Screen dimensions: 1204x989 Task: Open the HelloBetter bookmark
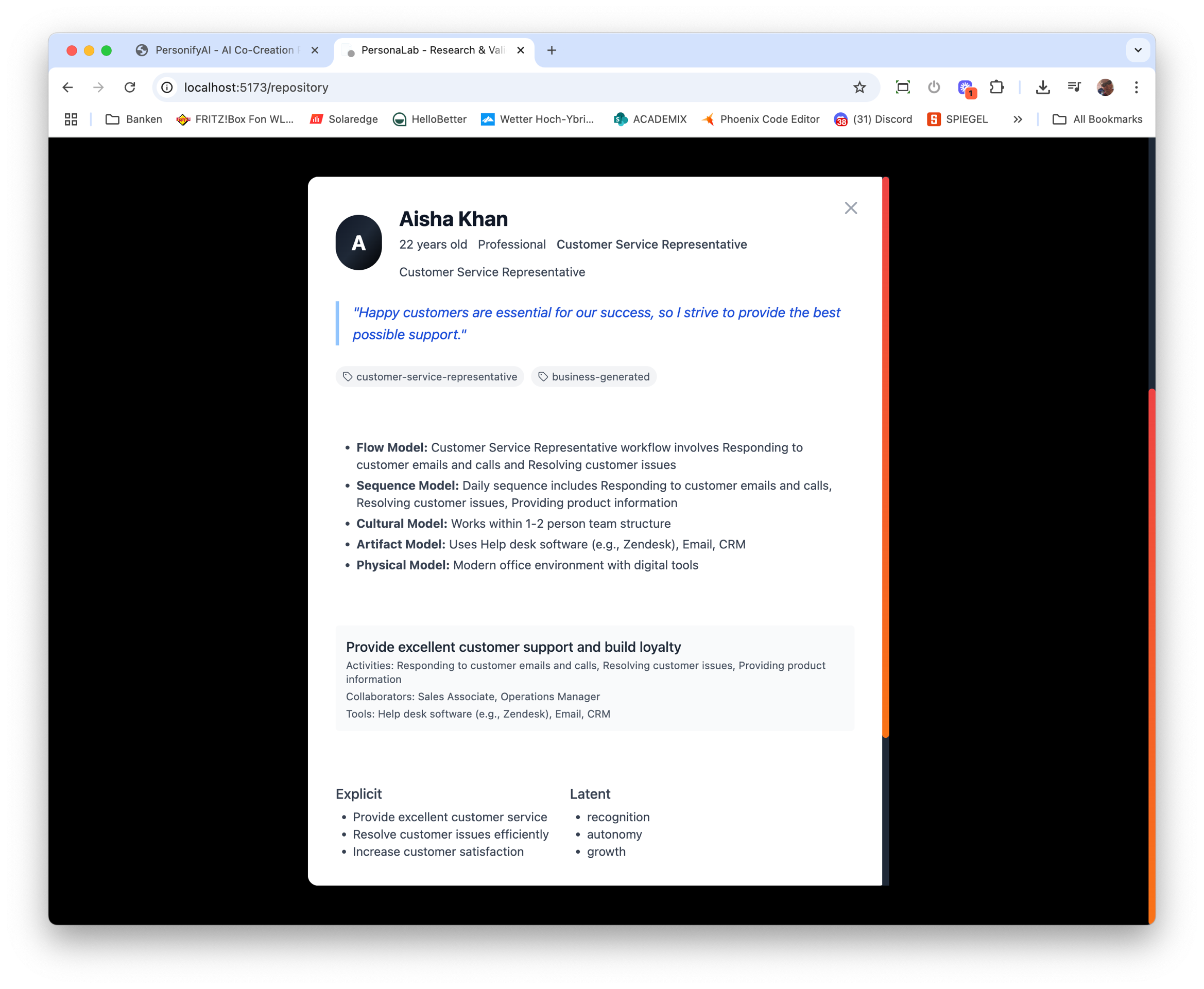tap(429, 119)
